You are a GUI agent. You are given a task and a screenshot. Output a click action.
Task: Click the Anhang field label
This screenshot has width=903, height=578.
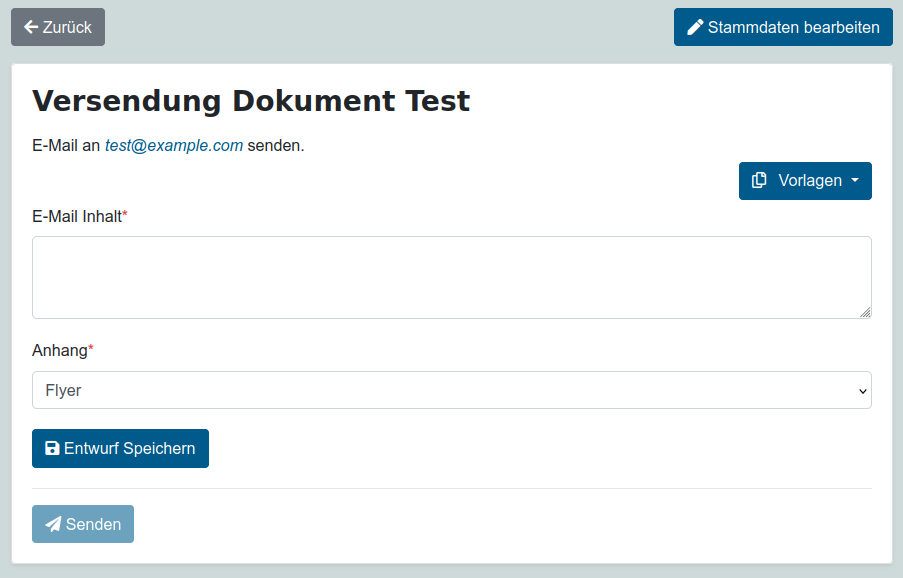pos(60,350)
